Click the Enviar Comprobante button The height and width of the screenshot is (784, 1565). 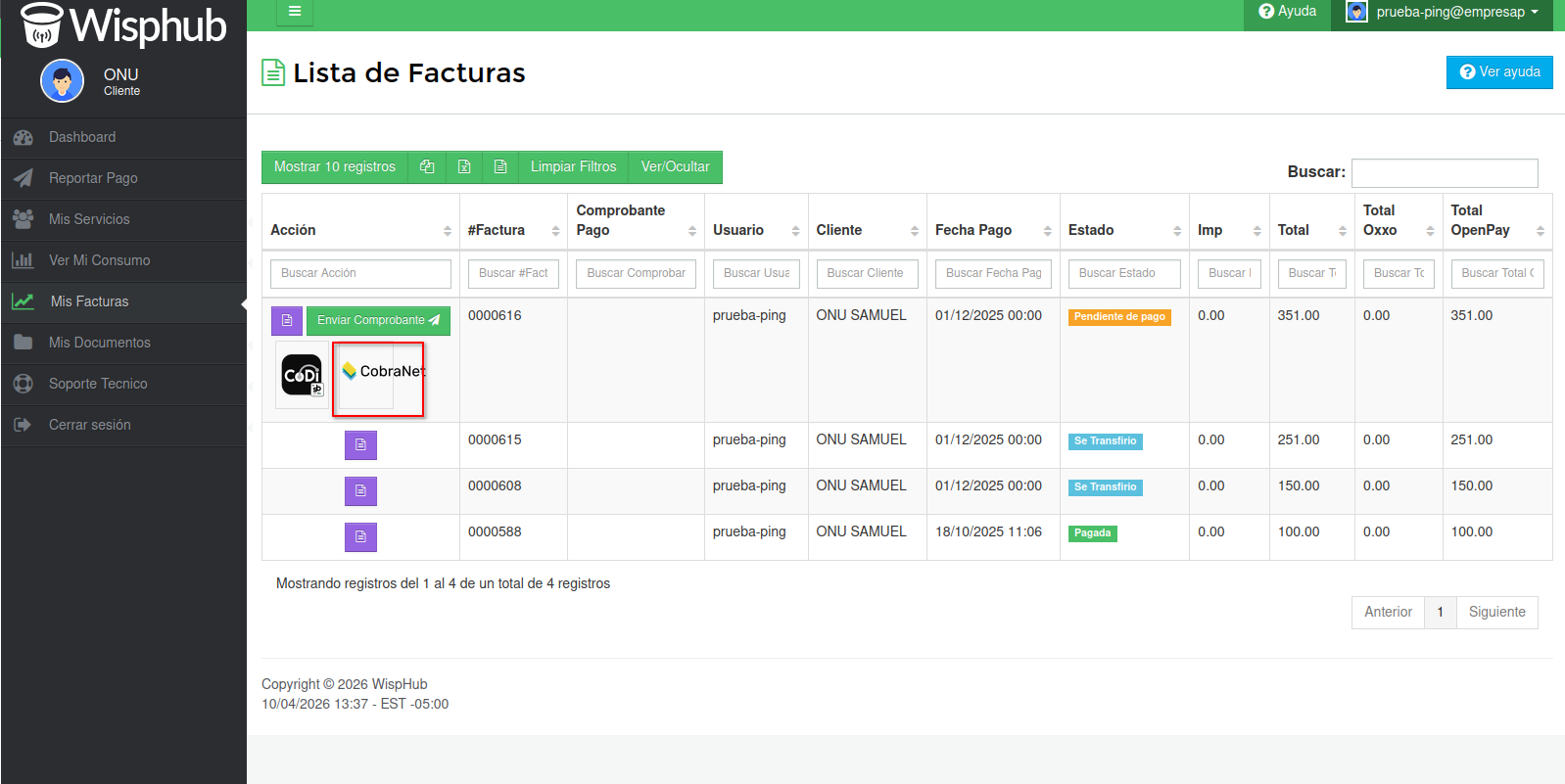click(378, 320)
